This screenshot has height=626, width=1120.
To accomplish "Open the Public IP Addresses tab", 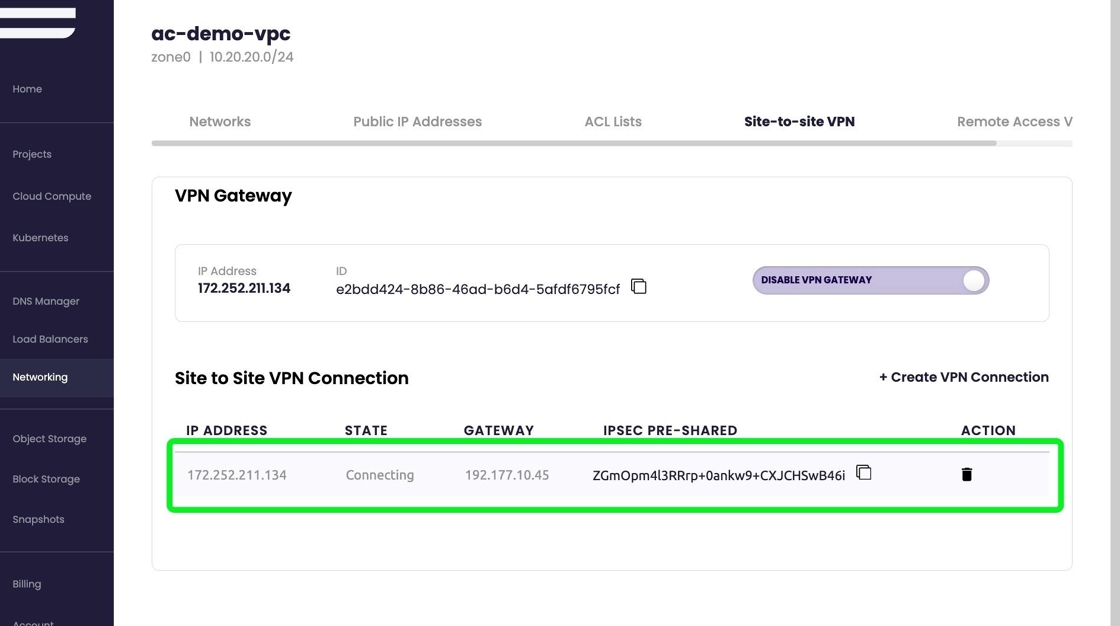I will click(417, 122).
